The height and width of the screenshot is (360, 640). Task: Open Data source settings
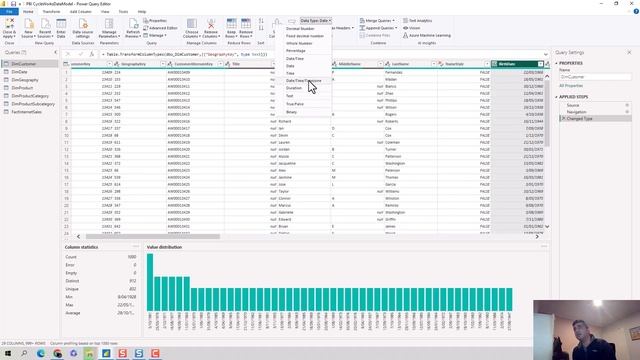tap(83, 29)
